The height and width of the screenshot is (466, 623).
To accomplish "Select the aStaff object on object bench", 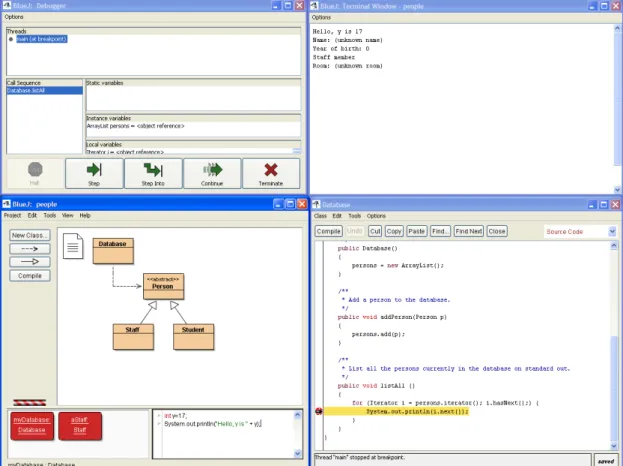I will point(80,425).
